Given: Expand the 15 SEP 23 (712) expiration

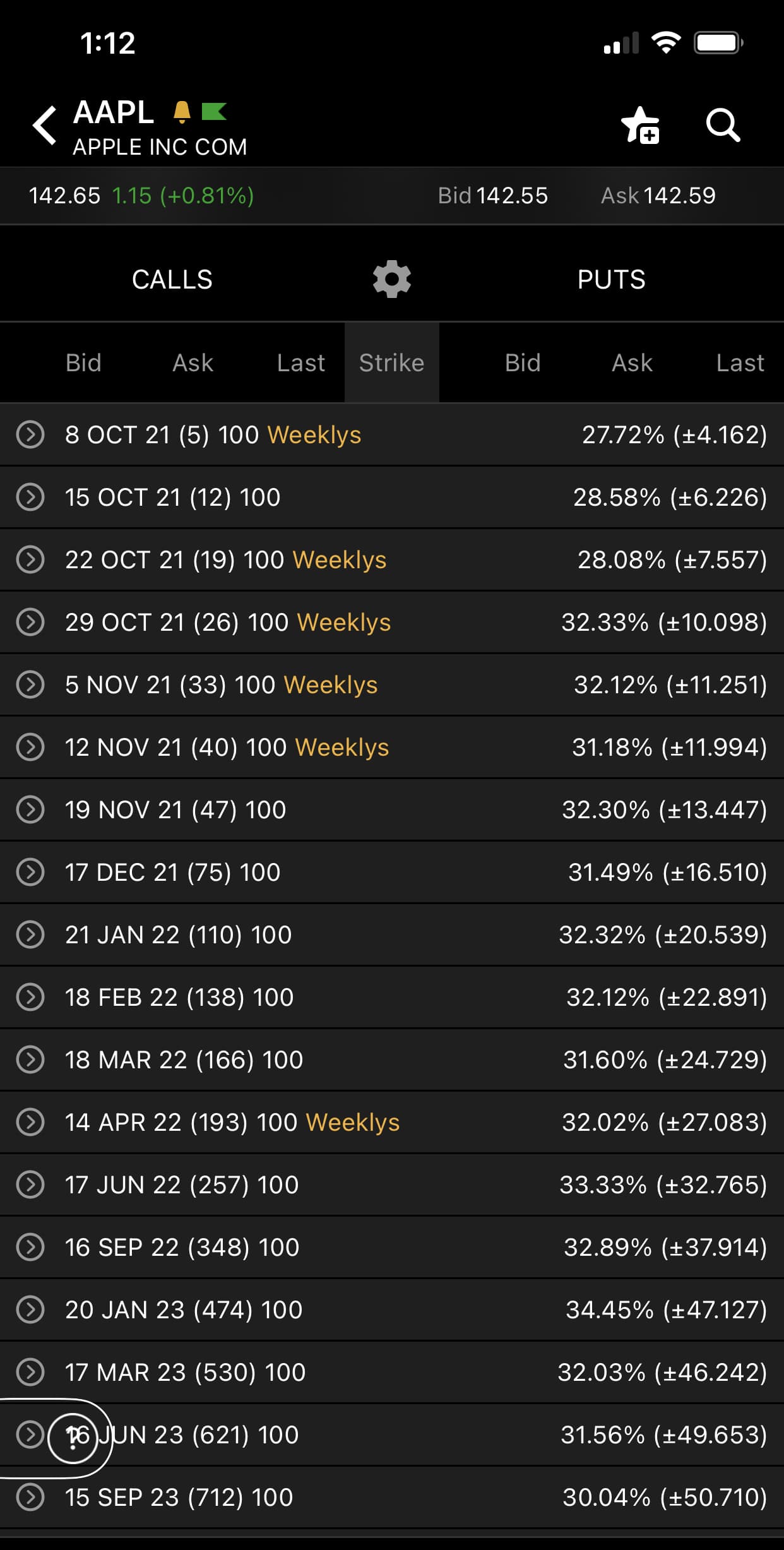Looking at the screenshot, I should [30, 1498].
